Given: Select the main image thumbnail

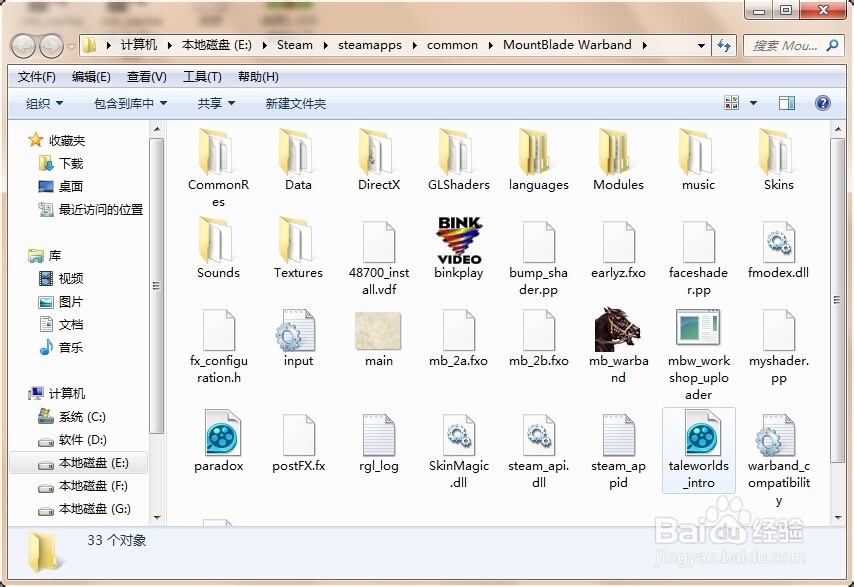Looking at the screenshot, I should [x=378, y=331].
